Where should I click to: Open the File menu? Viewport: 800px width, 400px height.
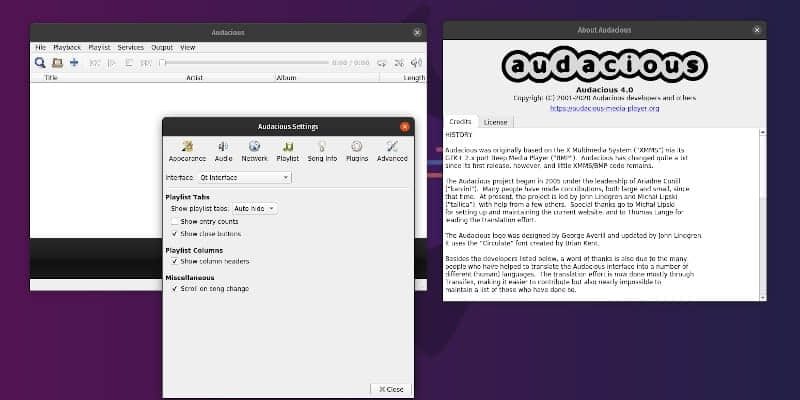40,47
